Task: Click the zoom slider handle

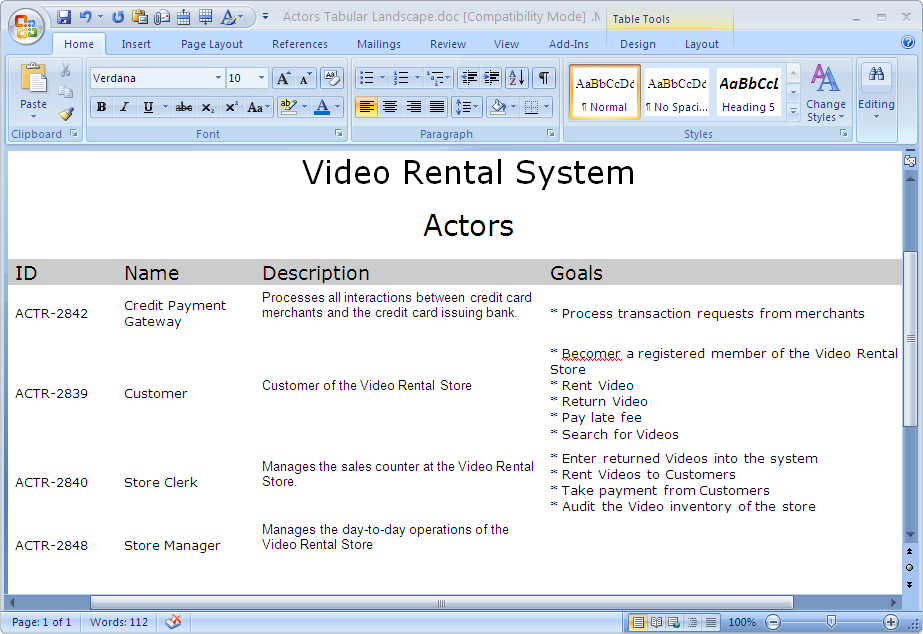Action: coord(831,622)
